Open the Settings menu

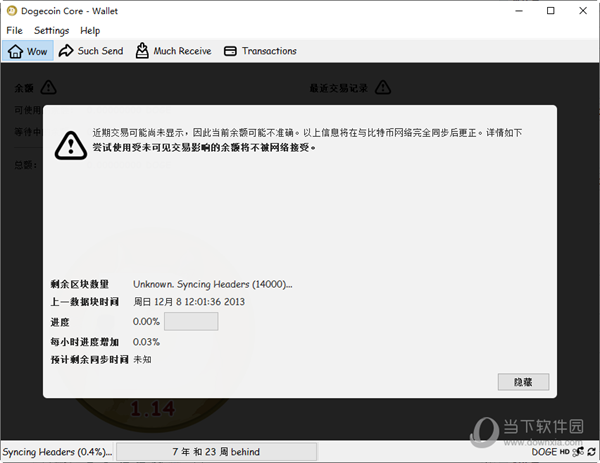(52, 31)
